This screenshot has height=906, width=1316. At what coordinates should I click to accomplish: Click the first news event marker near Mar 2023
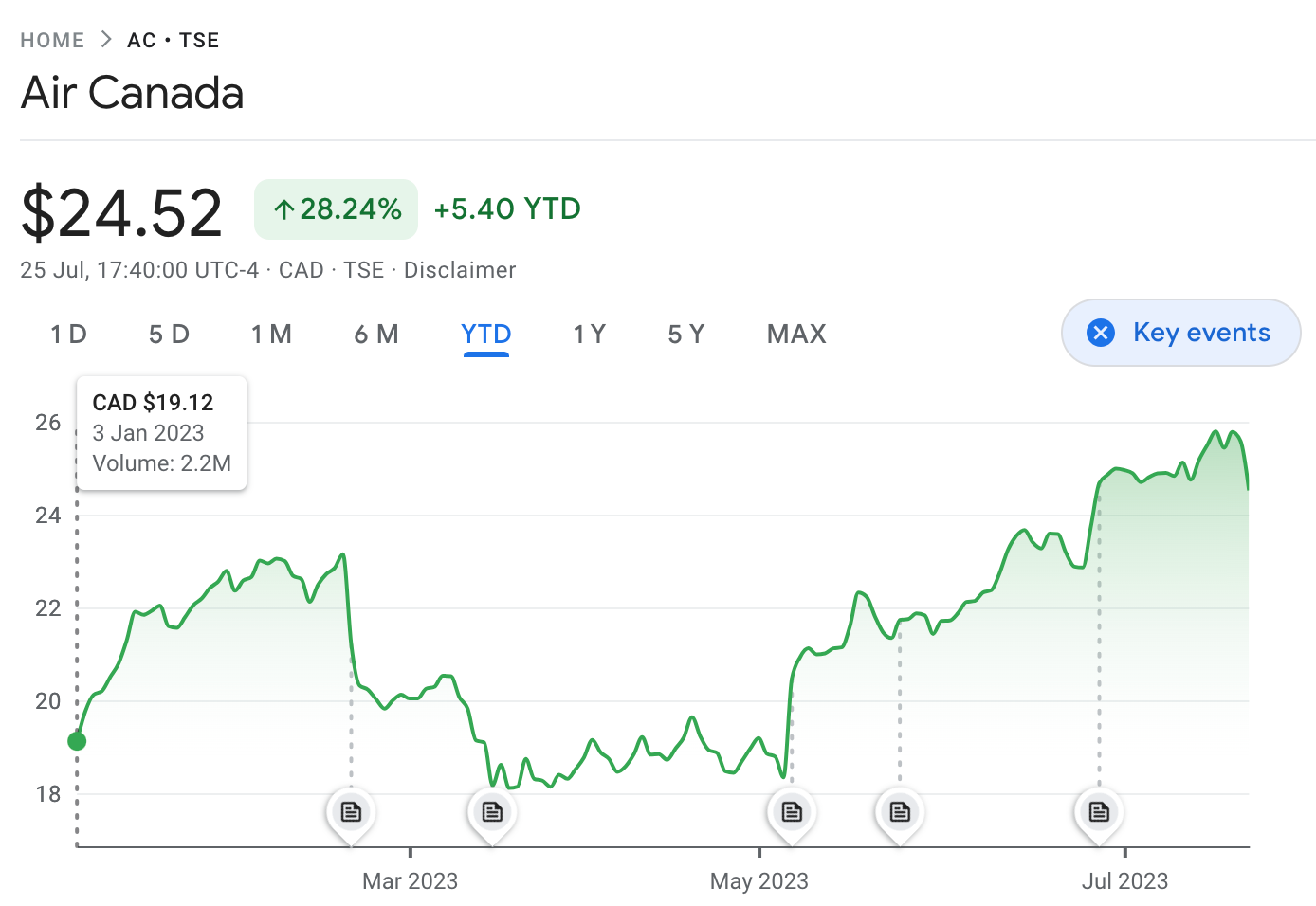click(x=351, y=812)
